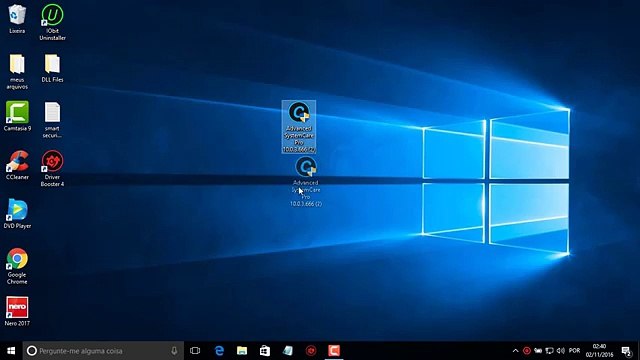Click the highlighted Advanced SystemCare Pro icon
Screen dimensions: 640x360
pyautogui.click(x=299, y=127)
